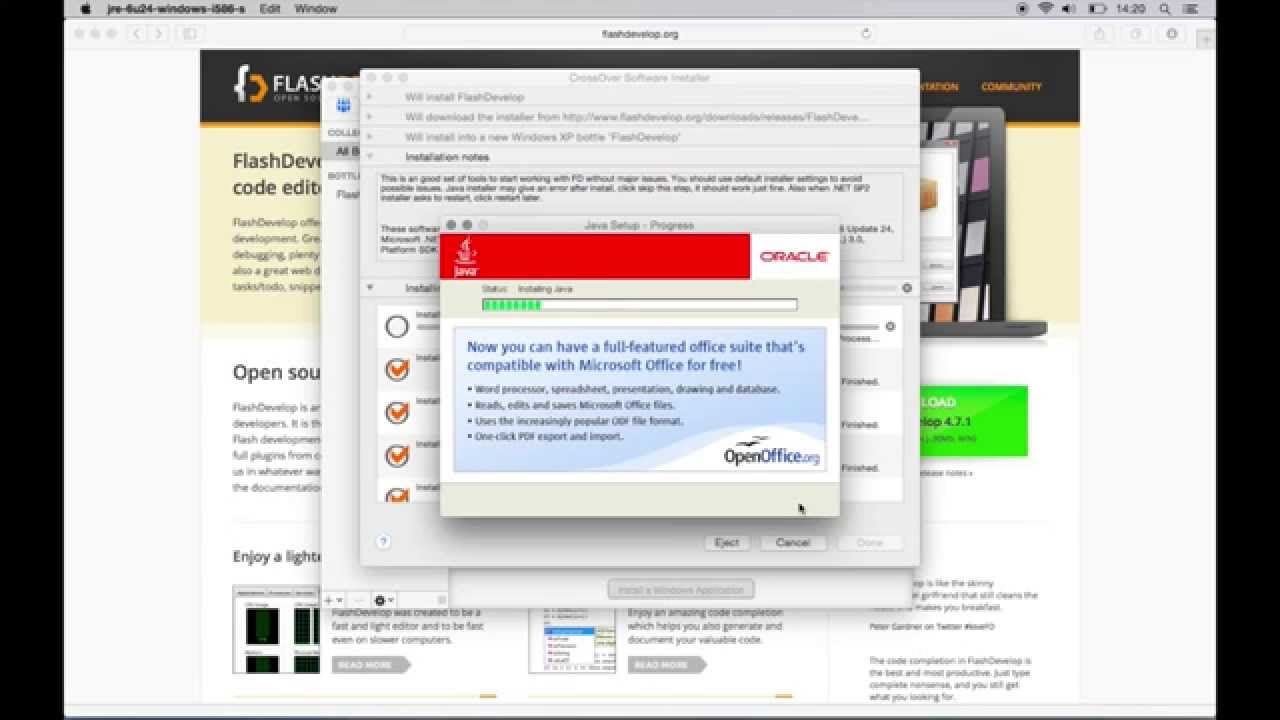Select the All Bottles sidebar item
Viewport: 1280px width, 720px height.
(347, 151)
